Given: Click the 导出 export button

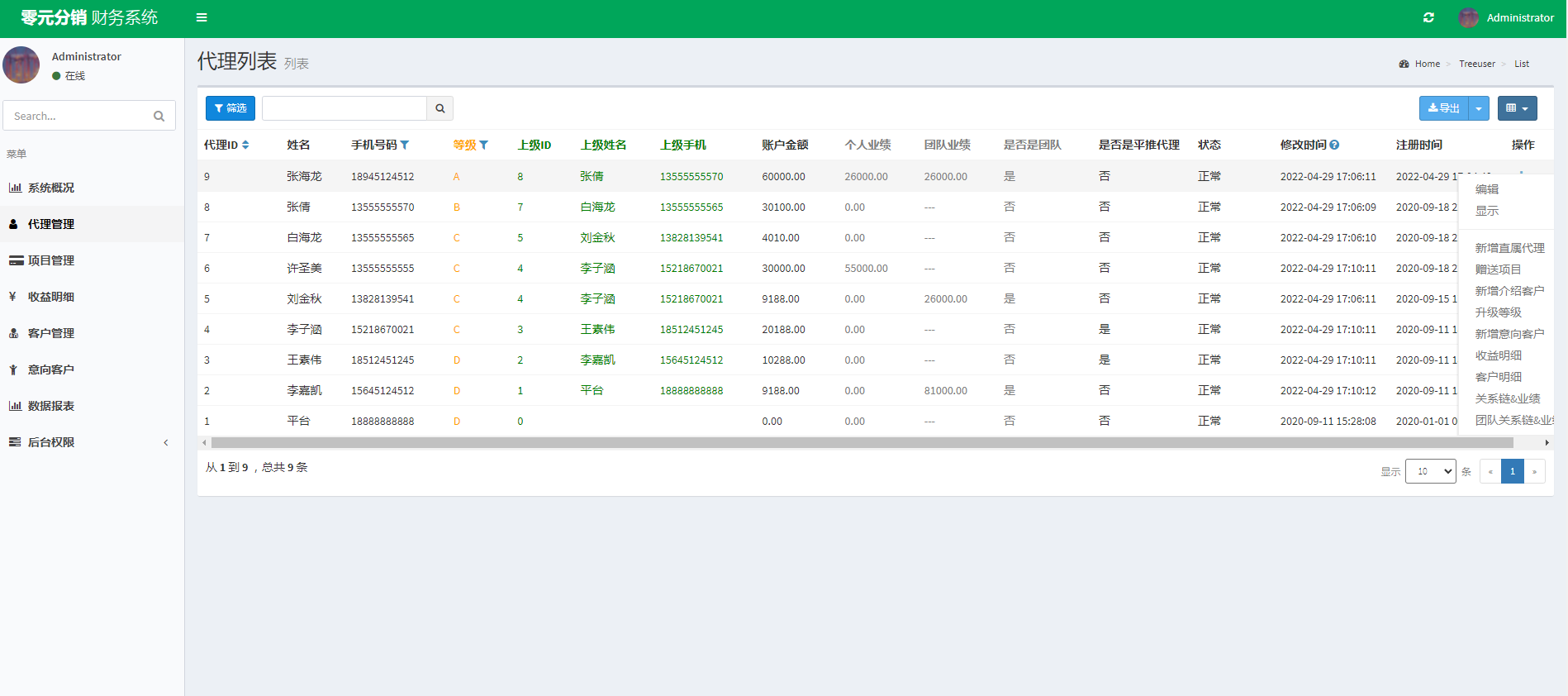Looking at the screenshot, I should pos(1443,108).
